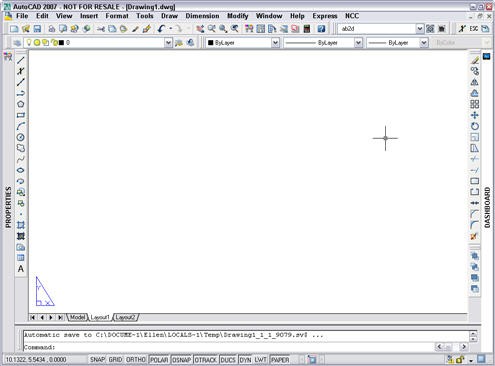Open the layer selection dropdown
The height and width of the screenshot is (366, 495).
[x=168, y=43]
